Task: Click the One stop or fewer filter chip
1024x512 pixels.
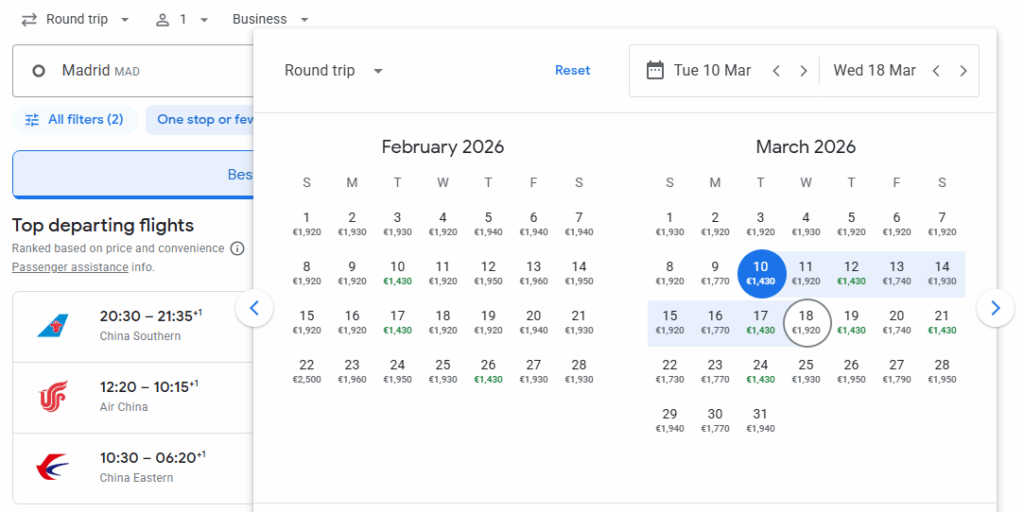Action: tap(199, 120)
